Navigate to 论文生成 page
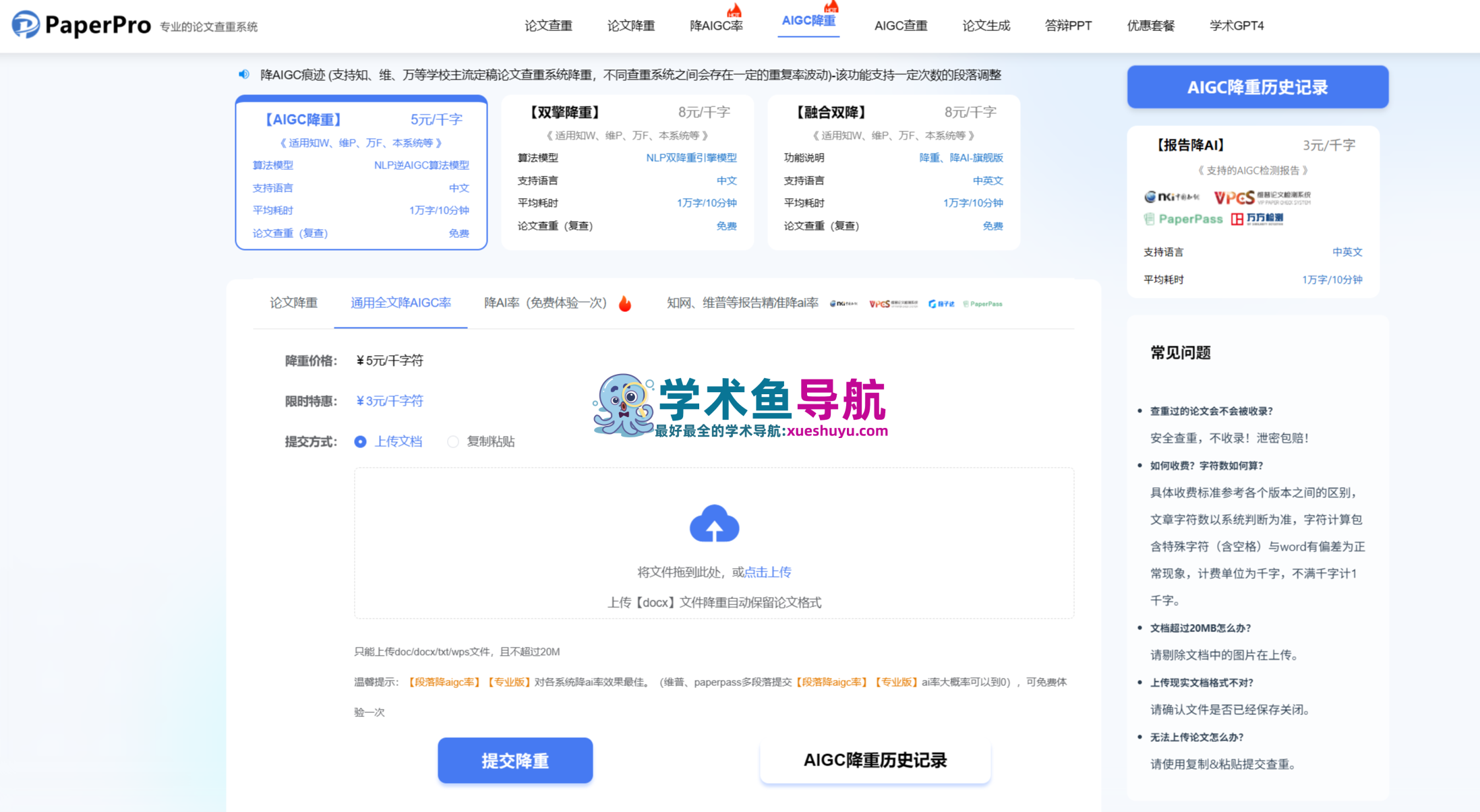Image resolution: width=1480 pixels, height=812 pixels. point(986,26)
